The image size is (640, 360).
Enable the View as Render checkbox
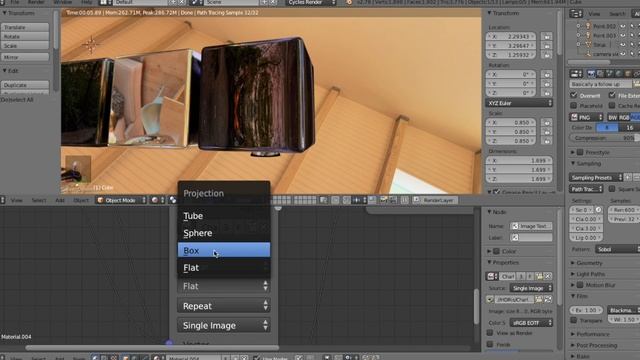click(490, 333)
